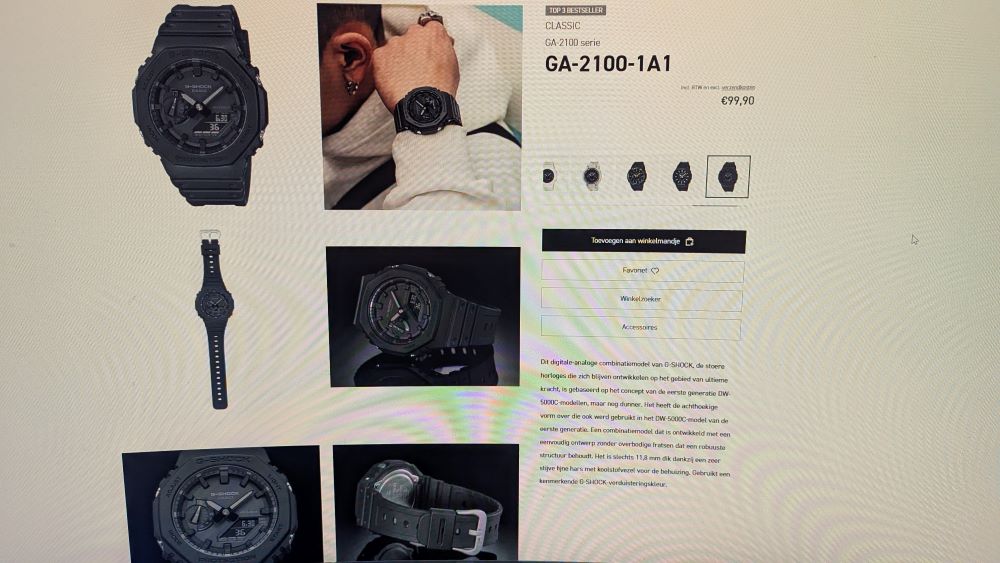The width and height of the screenshot is (1000, 563).
Task: Open the CLASSIC category link
Action: pyautogui.click(x=562, y=26)
